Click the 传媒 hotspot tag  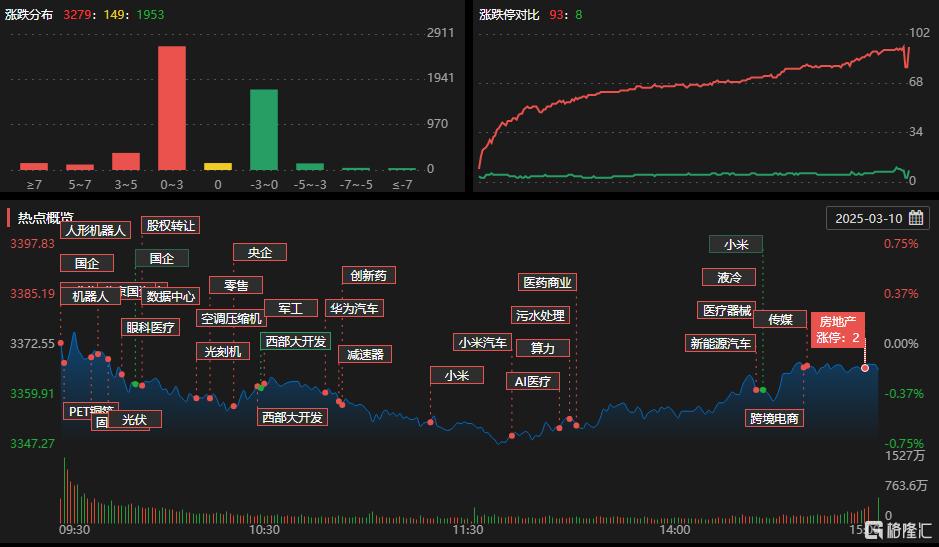[x=780, y=319]
